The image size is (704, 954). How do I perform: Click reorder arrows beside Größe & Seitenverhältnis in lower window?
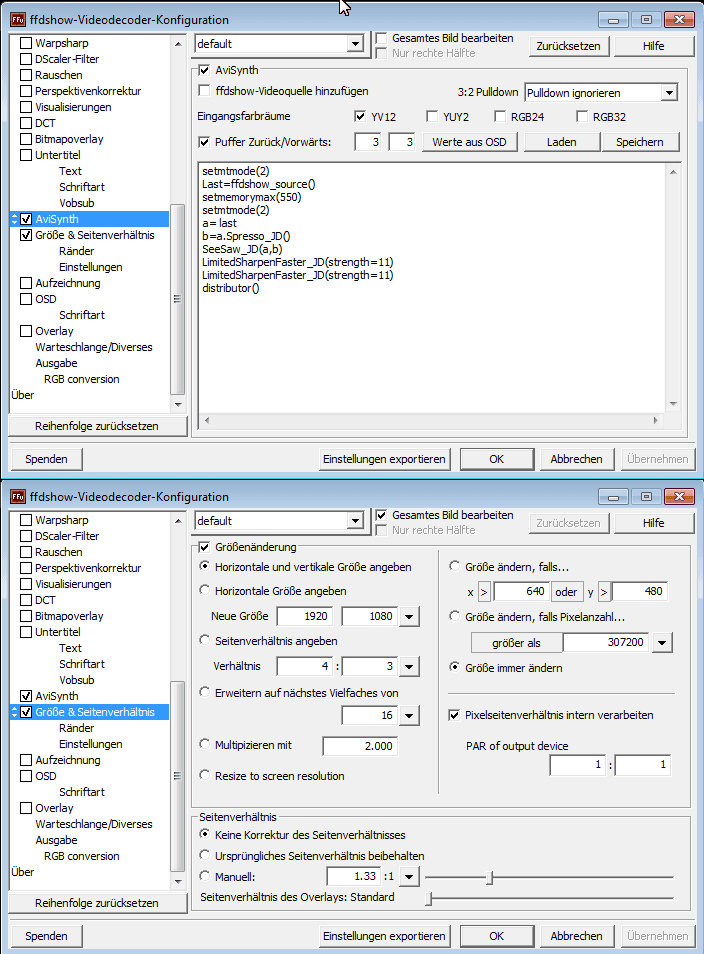tap(15, 712)
